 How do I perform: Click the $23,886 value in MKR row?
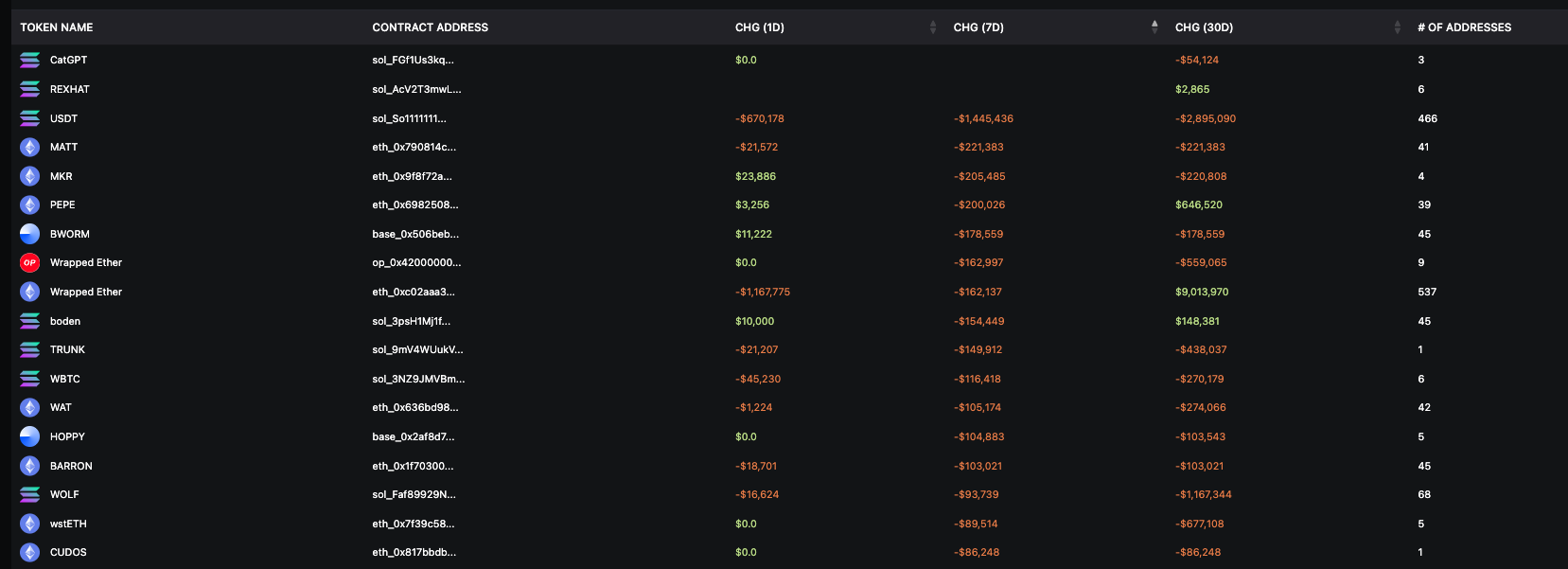pos(755,176)
